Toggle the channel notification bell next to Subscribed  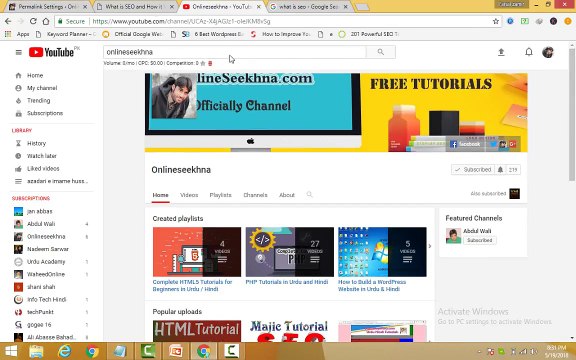coord(500,170)
